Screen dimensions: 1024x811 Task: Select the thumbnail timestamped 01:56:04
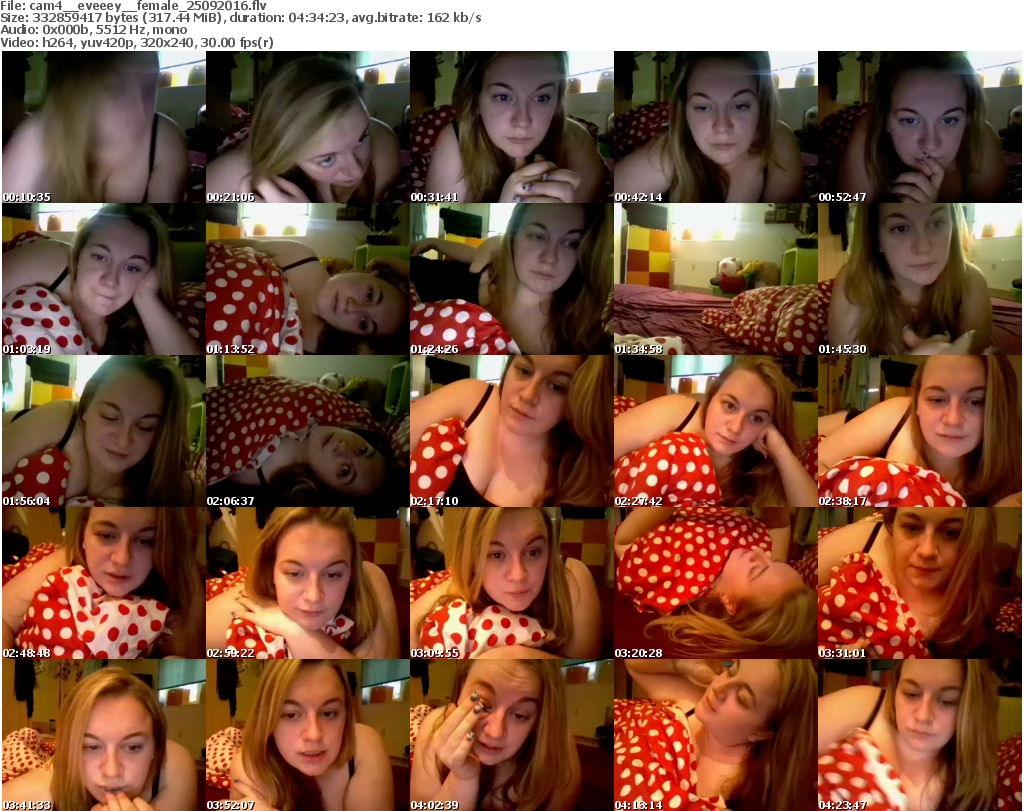104,432
